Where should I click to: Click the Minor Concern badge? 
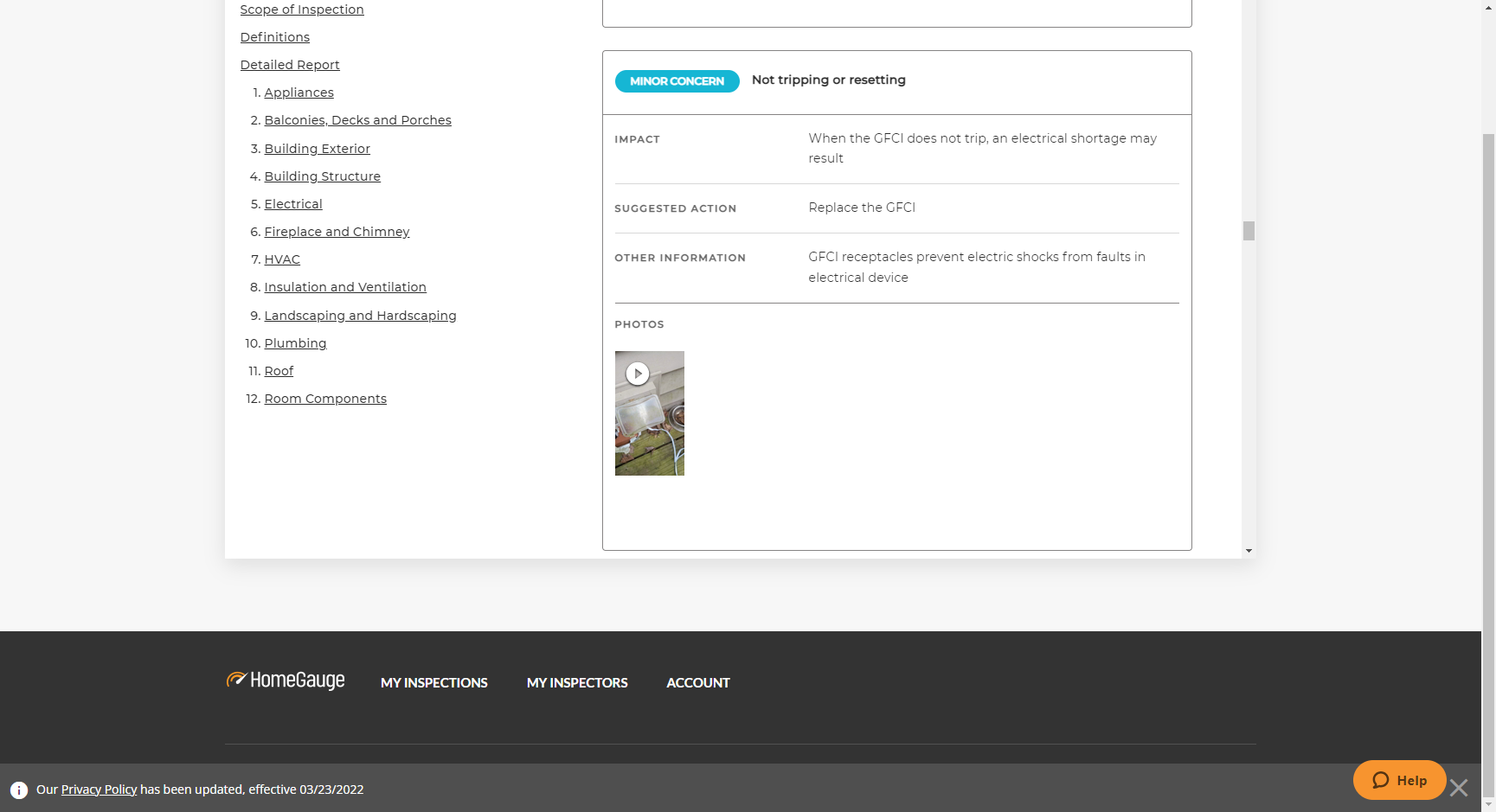point(677,81)
